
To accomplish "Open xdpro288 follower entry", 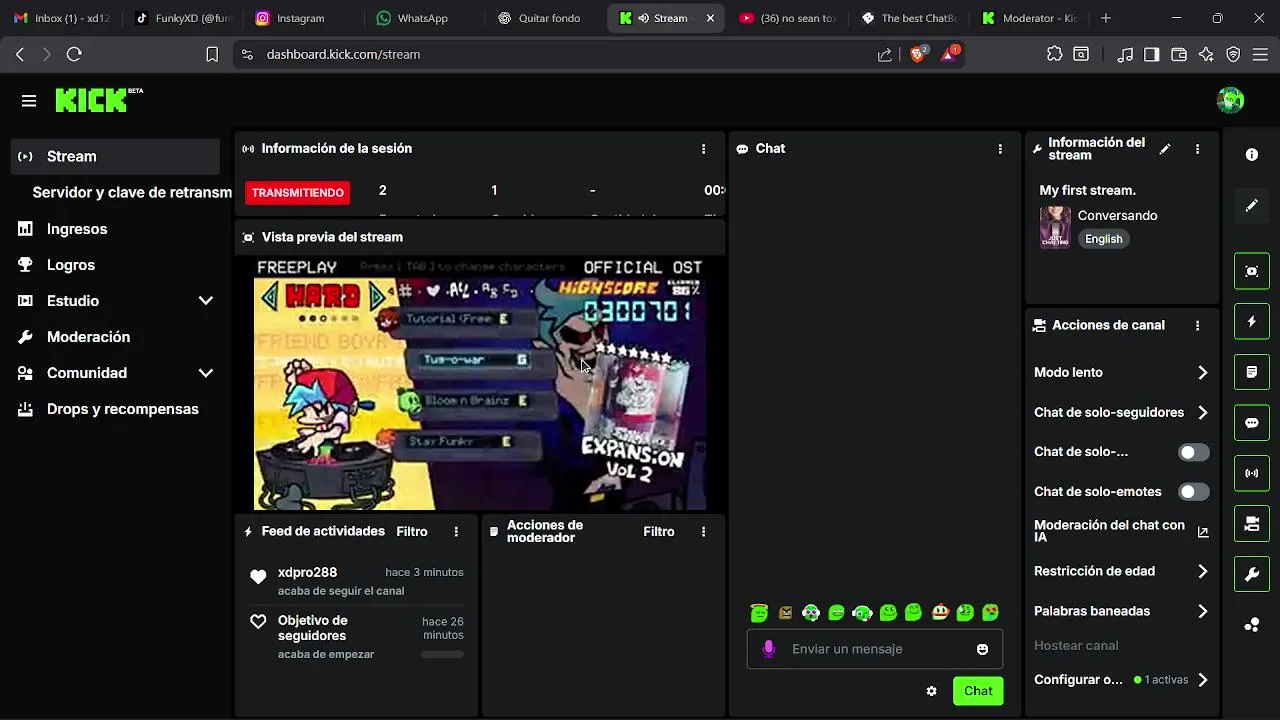I will click(357, 581).
